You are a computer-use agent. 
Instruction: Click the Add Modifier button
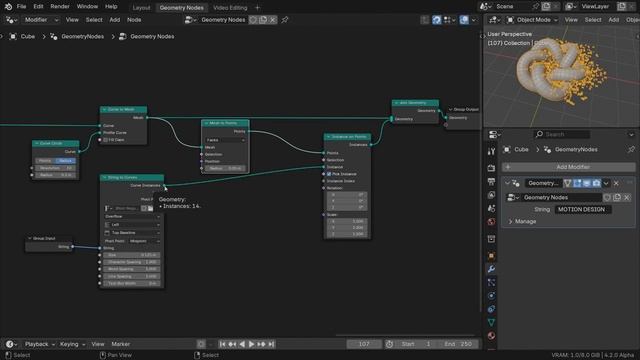click(x=569, y=167)
